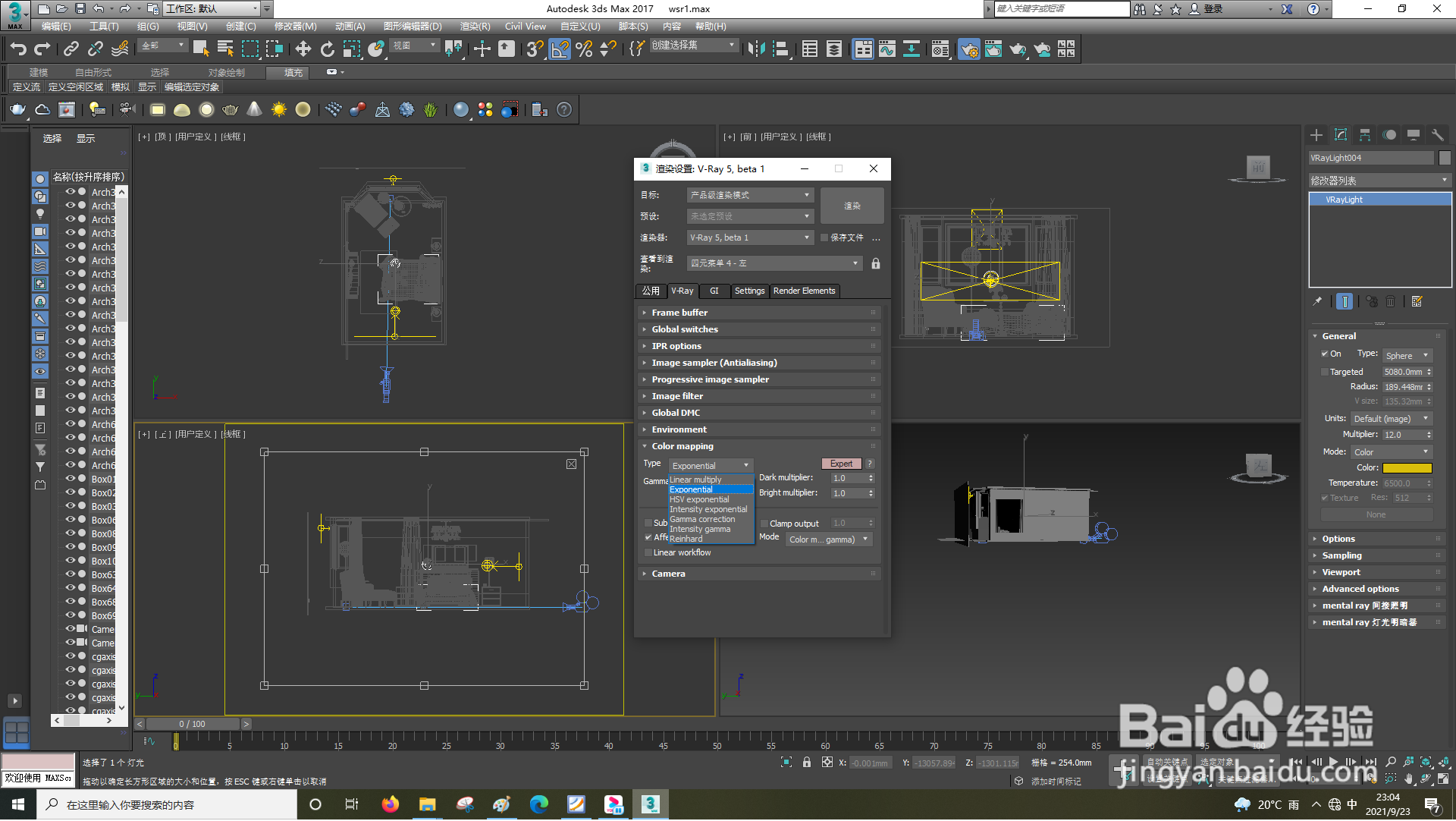This screenshot has height=821, width=1456.
Task: Click the lock icon beside View to Render
Action: point(876,263)
